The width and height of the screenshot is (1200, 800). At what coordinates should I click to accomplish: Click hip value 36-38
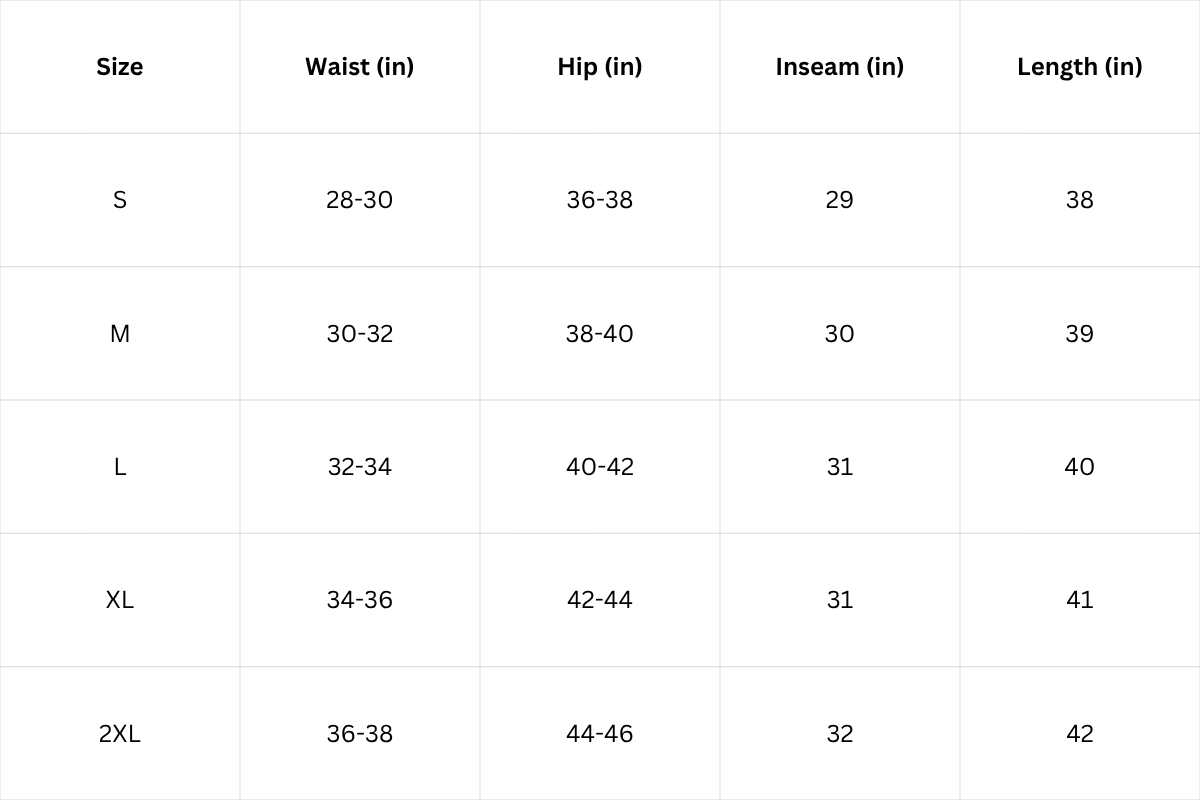[599, 200]
